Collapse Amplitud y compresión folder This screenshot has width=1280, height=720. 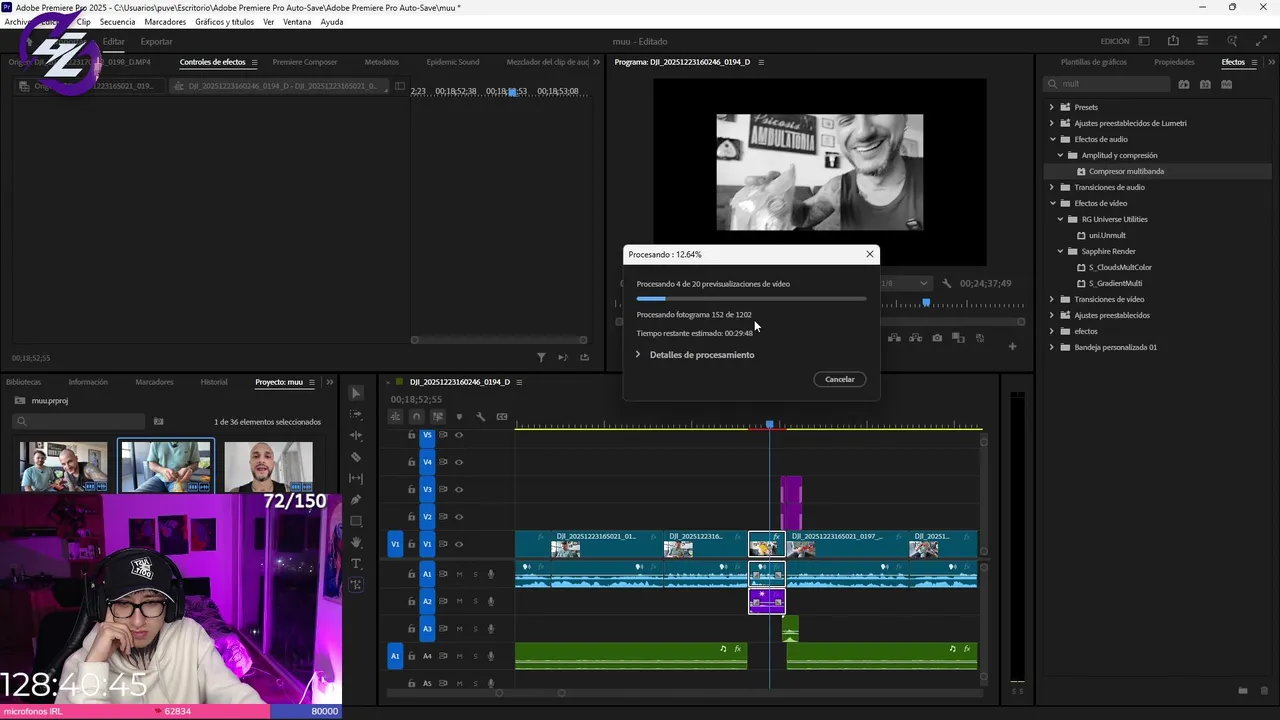click(1060, 155)
